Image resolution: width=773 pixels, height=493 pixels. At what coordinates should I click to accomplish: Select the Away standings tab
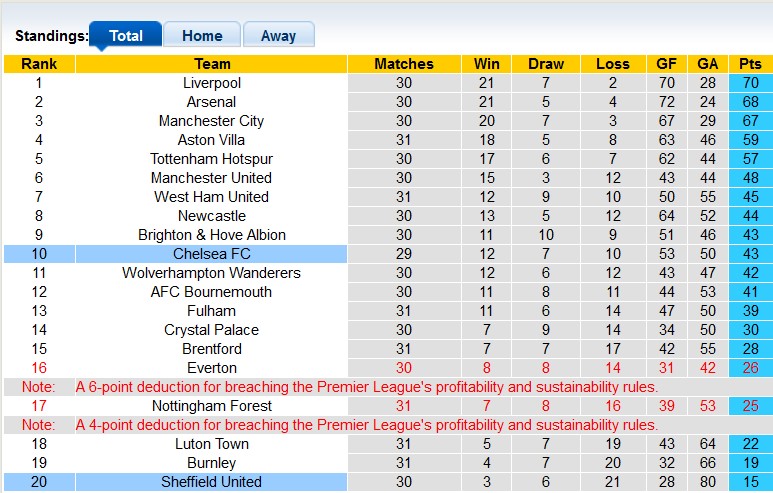[278, 36]
